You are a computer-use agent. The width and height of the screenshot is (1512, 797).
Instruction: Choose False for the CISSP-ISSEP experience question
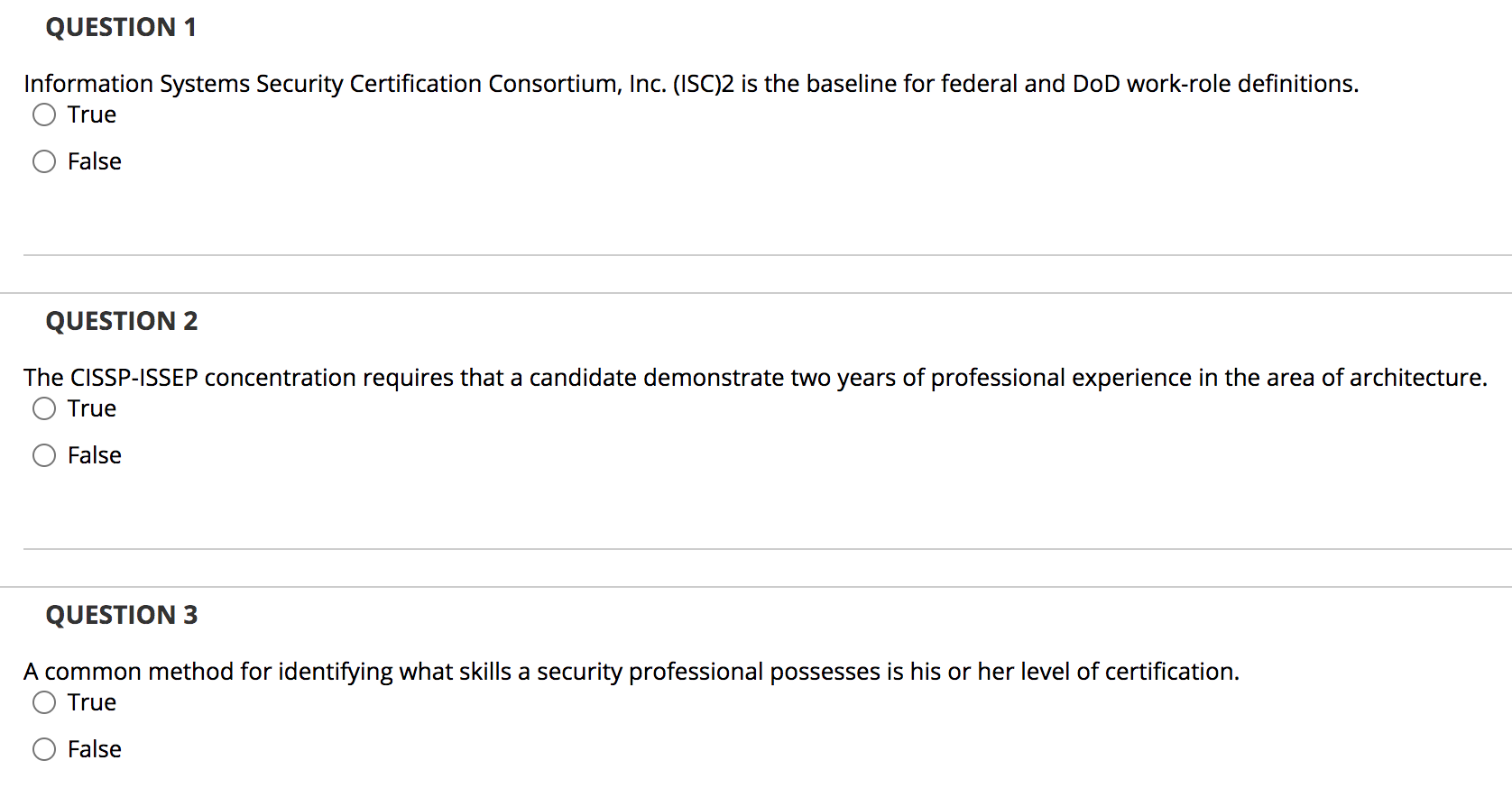43,455
